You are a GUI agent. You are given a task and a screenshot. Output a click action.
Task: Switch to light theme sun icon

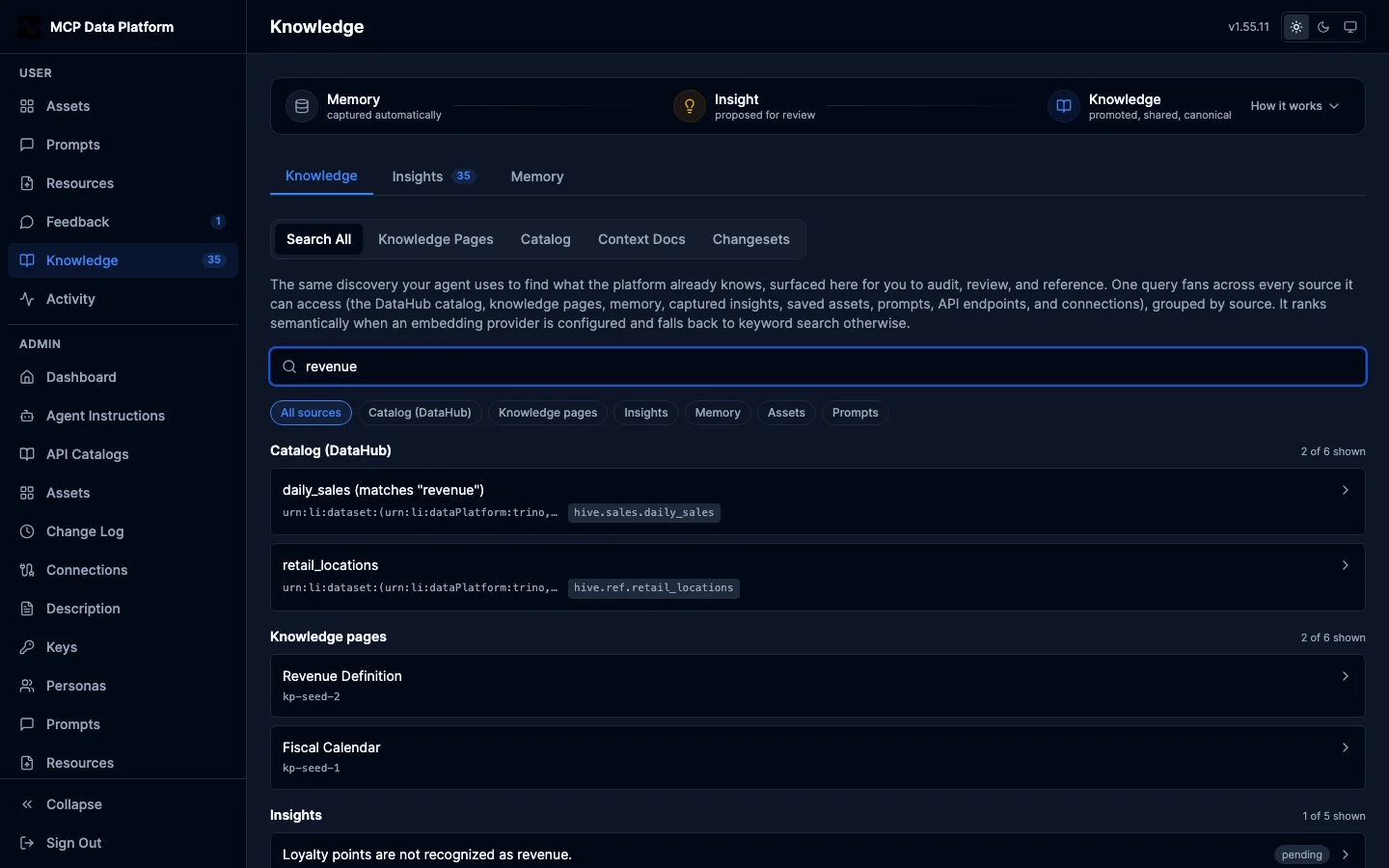1296,27
